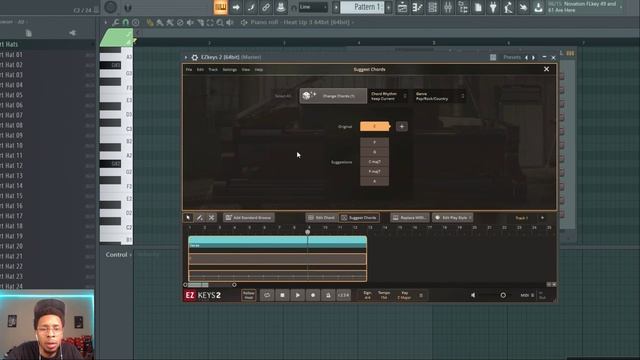Add a new track with plus next to Track 1
640x360 pixels.
point(542,218)
